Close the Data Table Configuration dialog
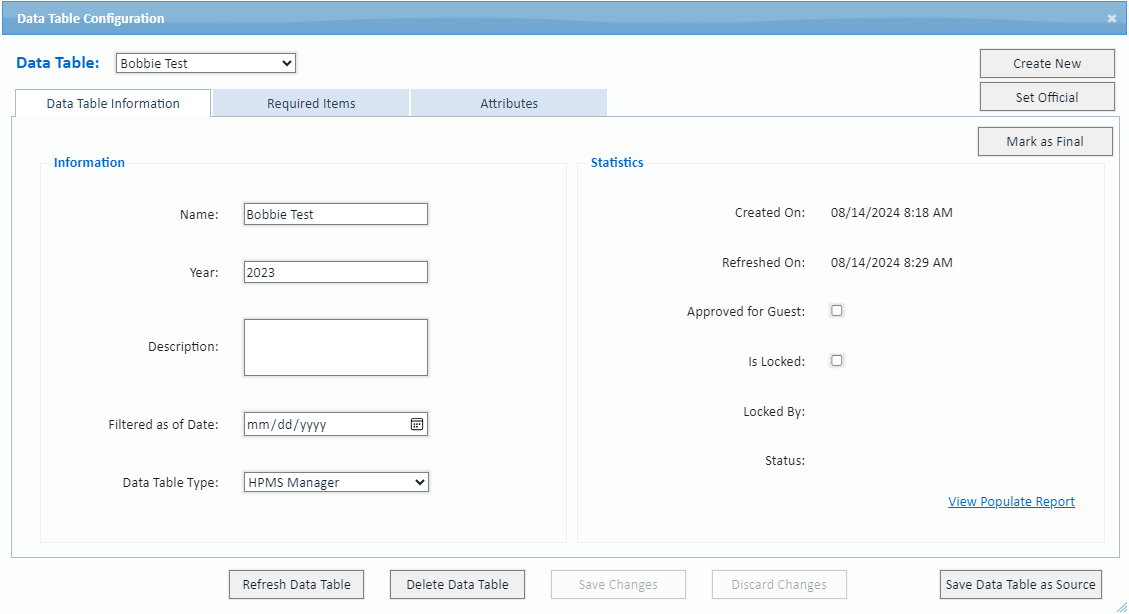Image resolution: width=1129 pixels, height=614 pixels. (x=1112, y=19)
